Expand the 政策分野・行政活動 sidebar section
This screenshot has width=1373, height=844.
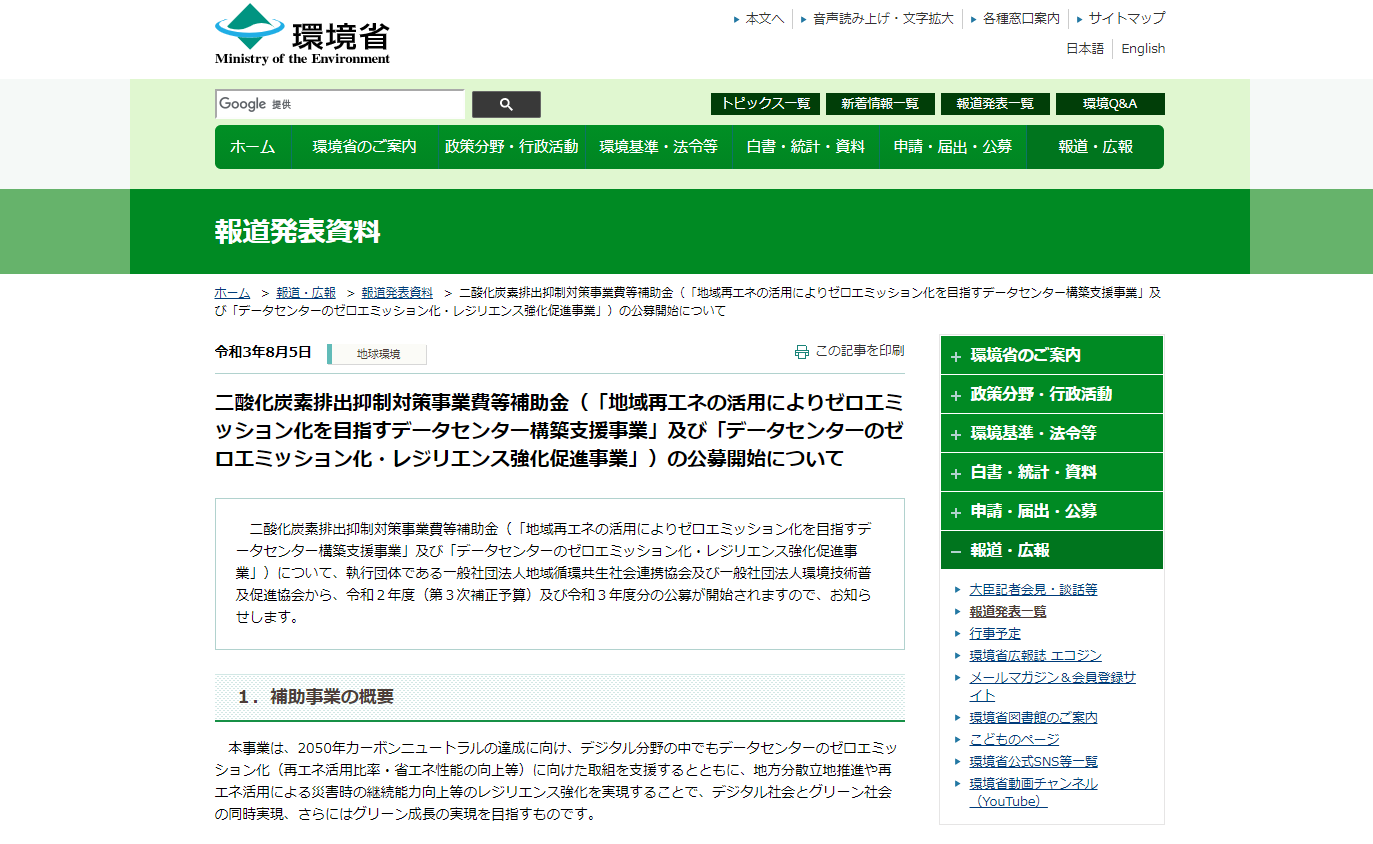tap(1051, 394)
